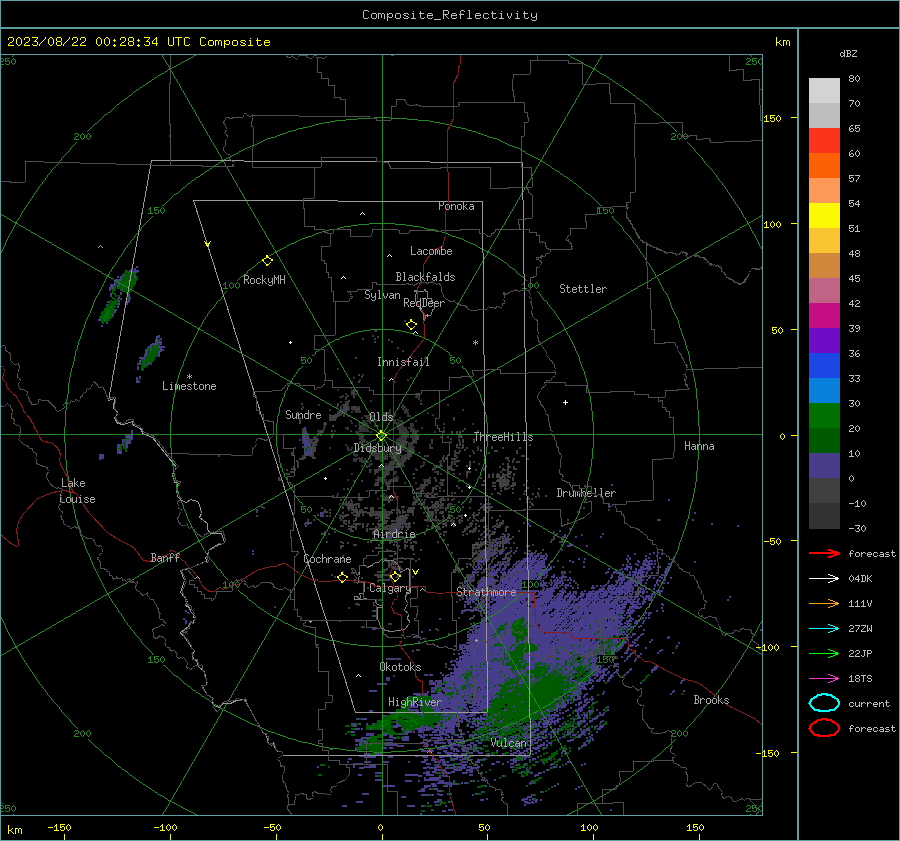900x841 pixels.
Task: Click the Brooks town label
Action: (x=711, y=700)
